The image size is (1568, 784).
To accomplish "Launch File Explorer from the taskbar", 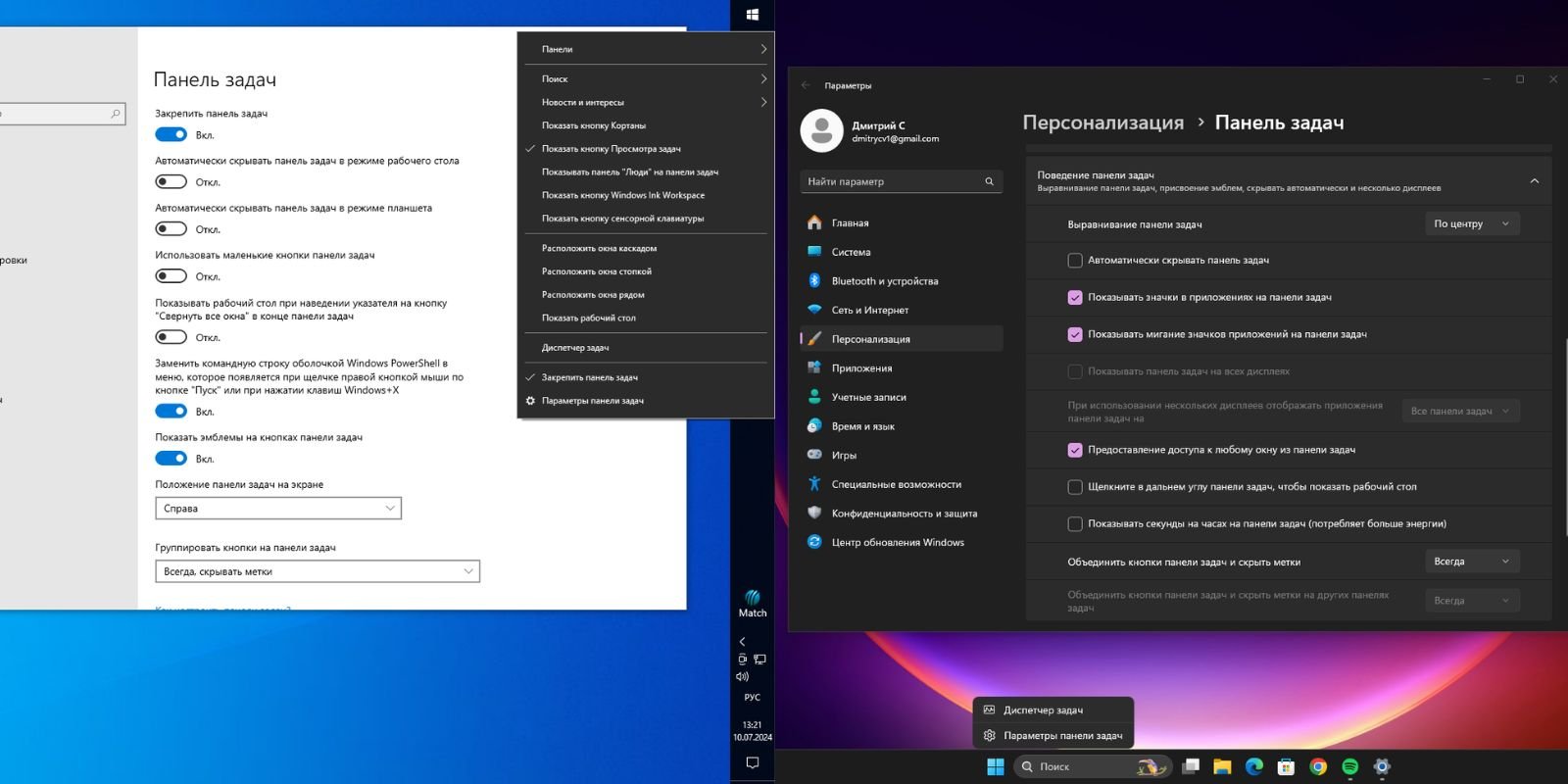I will coord(1222,766).
